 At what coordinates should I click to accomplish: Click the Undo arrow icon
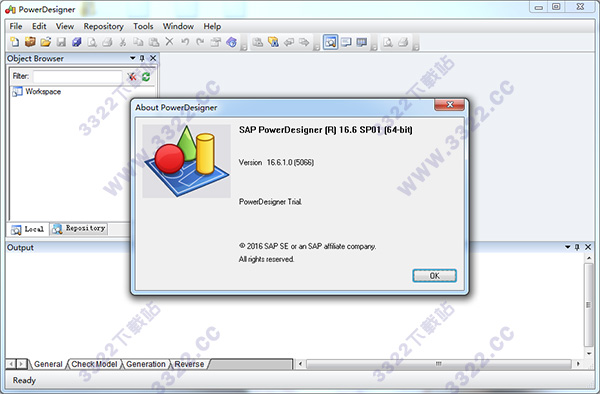[x=185, y=42]
